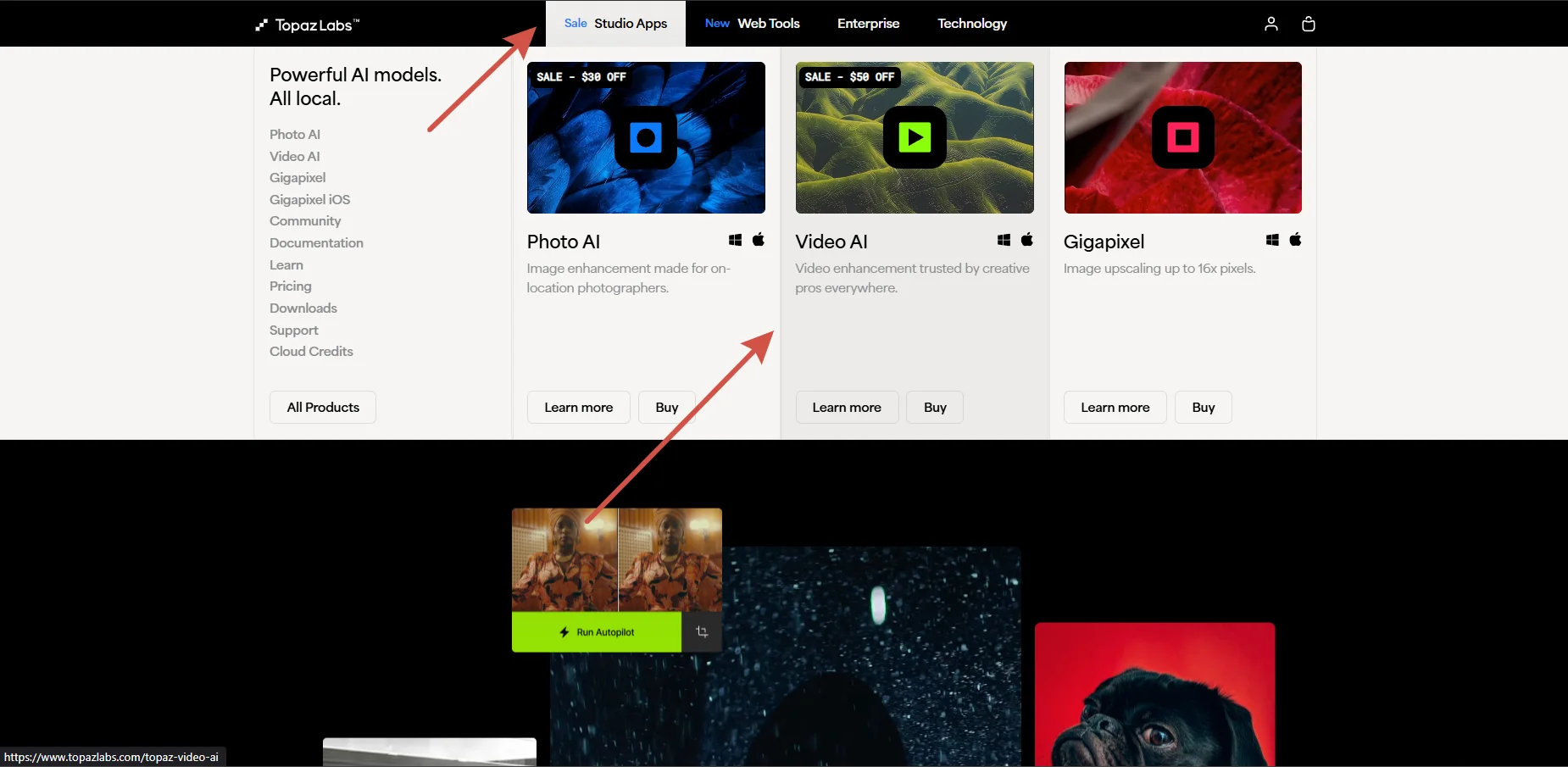The width and height of the screenshot is (1568, 767).
Task: Open the shopping bag cart icon
Action: pos(1308,24)
